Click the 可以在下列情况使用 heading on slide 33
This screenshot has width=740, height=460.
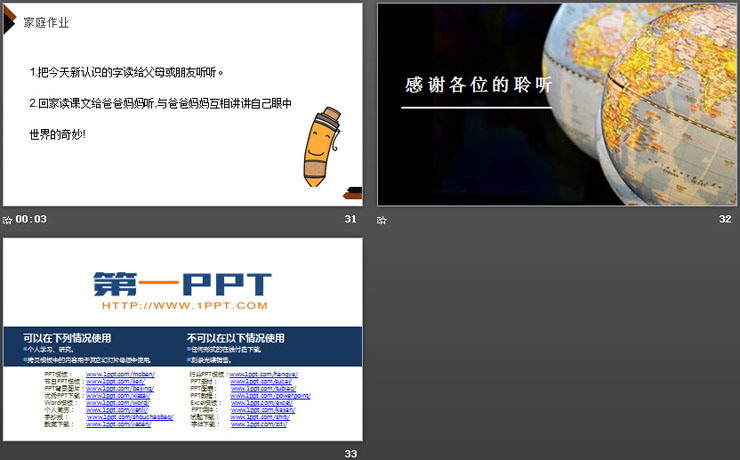tap(67, 338)
